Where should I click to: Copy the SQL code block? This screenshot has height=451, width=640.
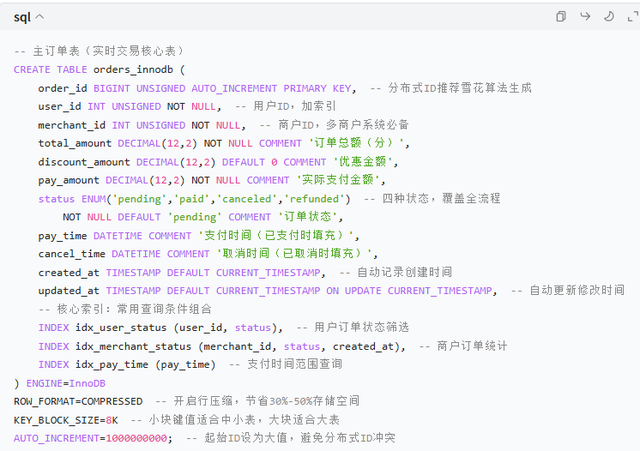pos(561,16)
